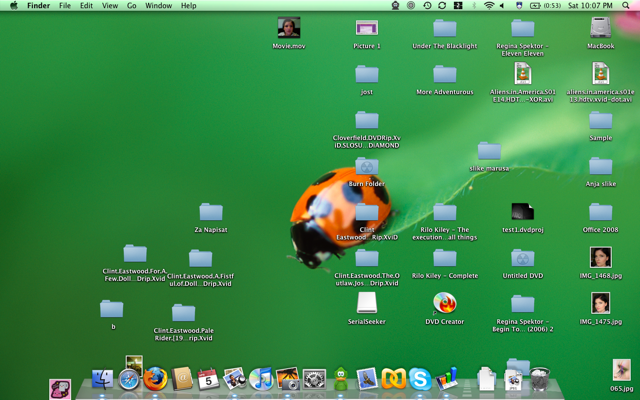Click the dimmed Bluetooth menu bar icon
This screenshot has width=640, height=400.
point(474,5)
